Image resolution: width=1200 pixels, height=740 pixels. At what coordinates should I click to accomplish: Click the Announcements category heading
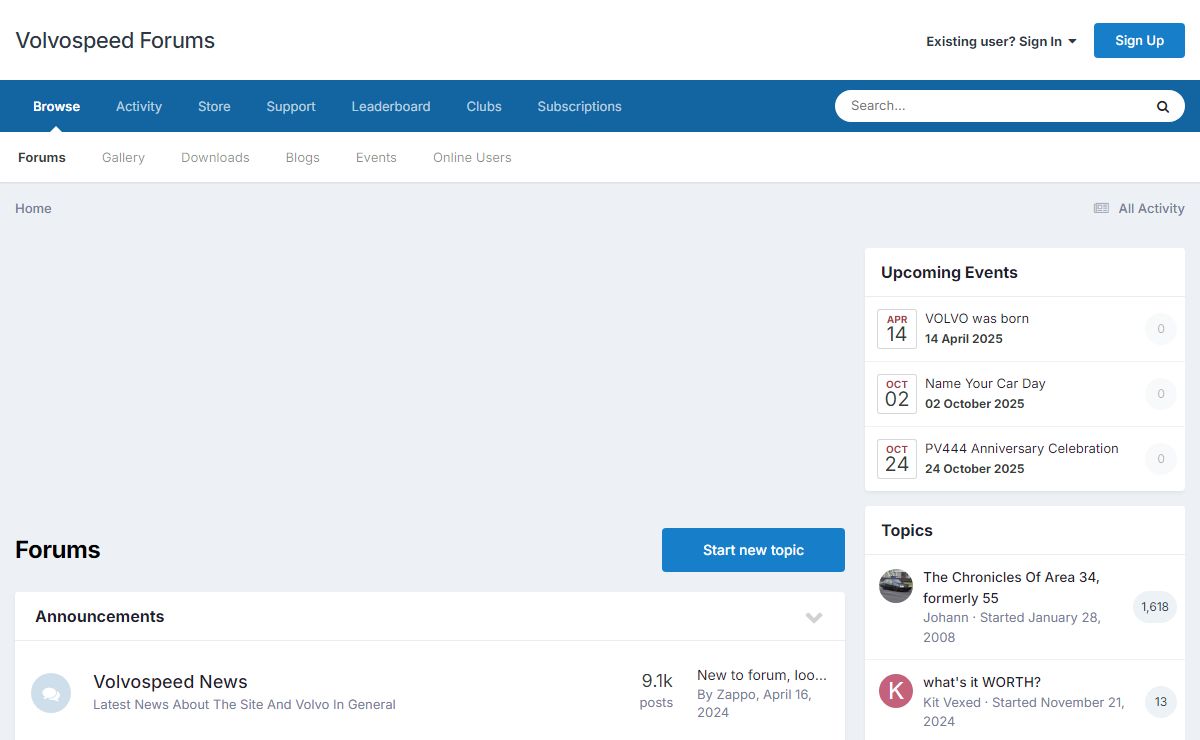[100, 616]
